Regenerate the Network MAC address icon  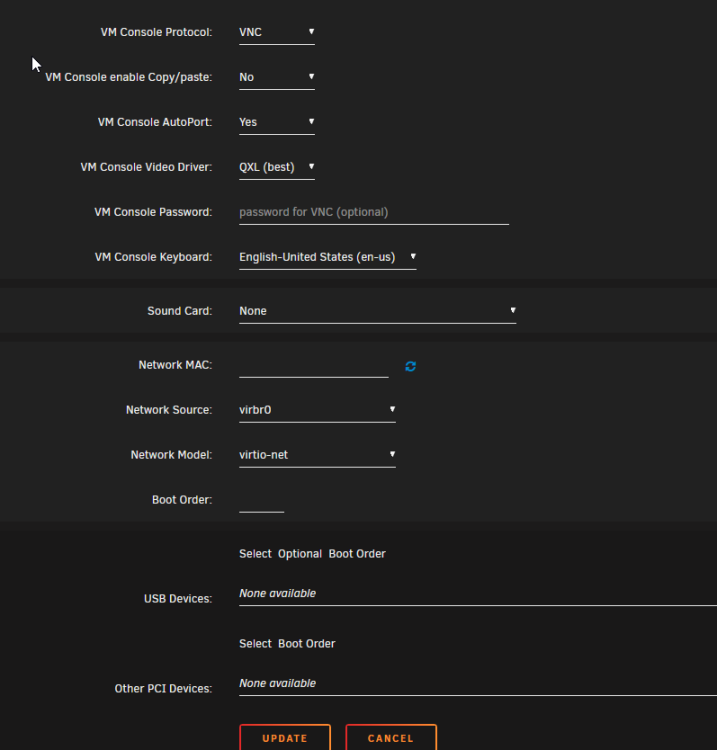click(x=410, y=366)
